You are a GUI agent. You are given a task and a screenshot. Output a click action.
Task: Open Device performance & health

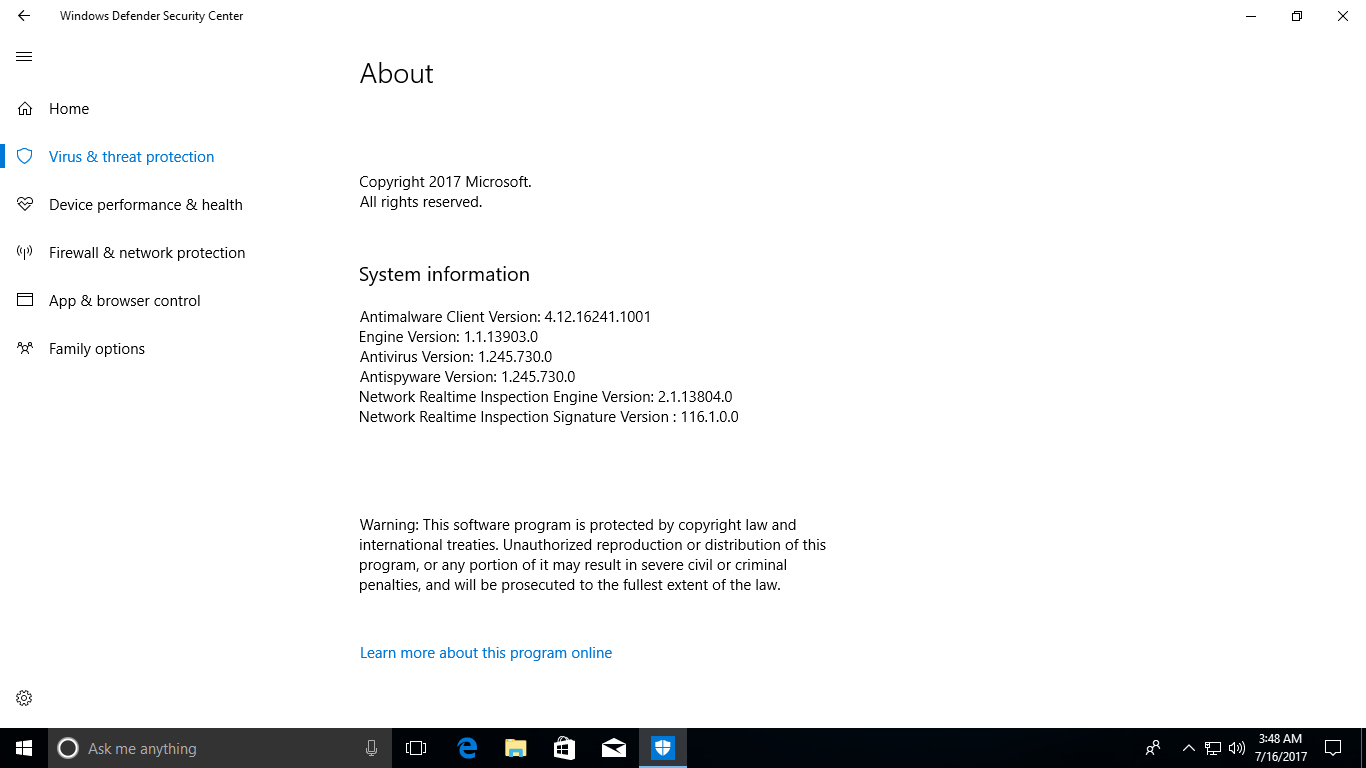[146, 204]
